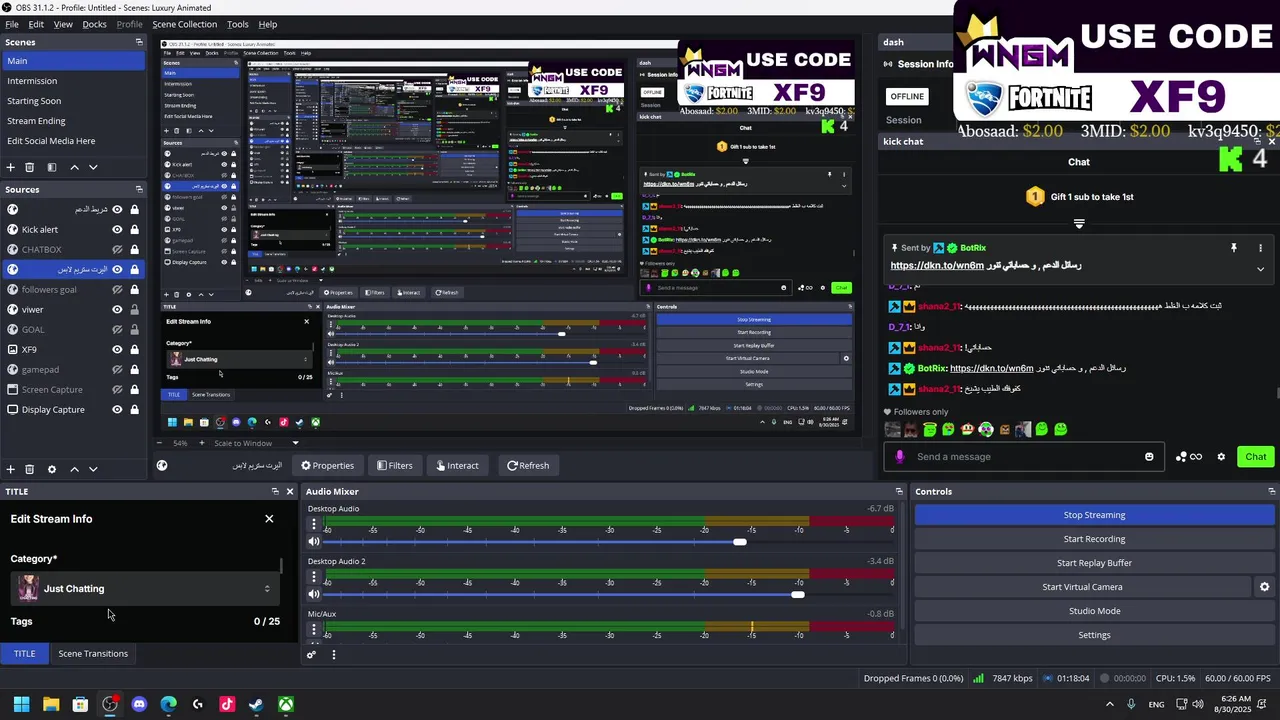Expand gift sub leaderboard arrow
Viewport: 1280px width, 720px height.
1079,224
